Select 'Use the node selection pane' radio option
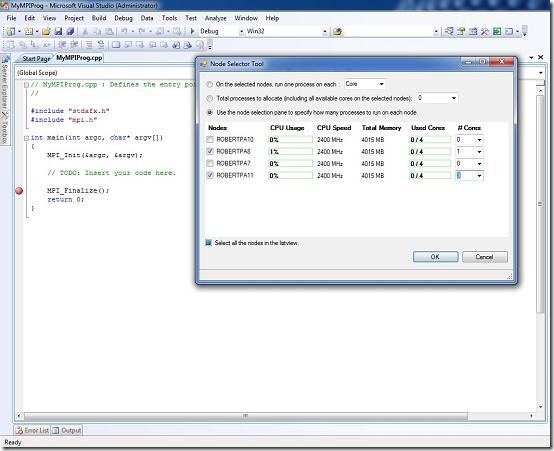This screenshot has width=554, height=451. 210,112
